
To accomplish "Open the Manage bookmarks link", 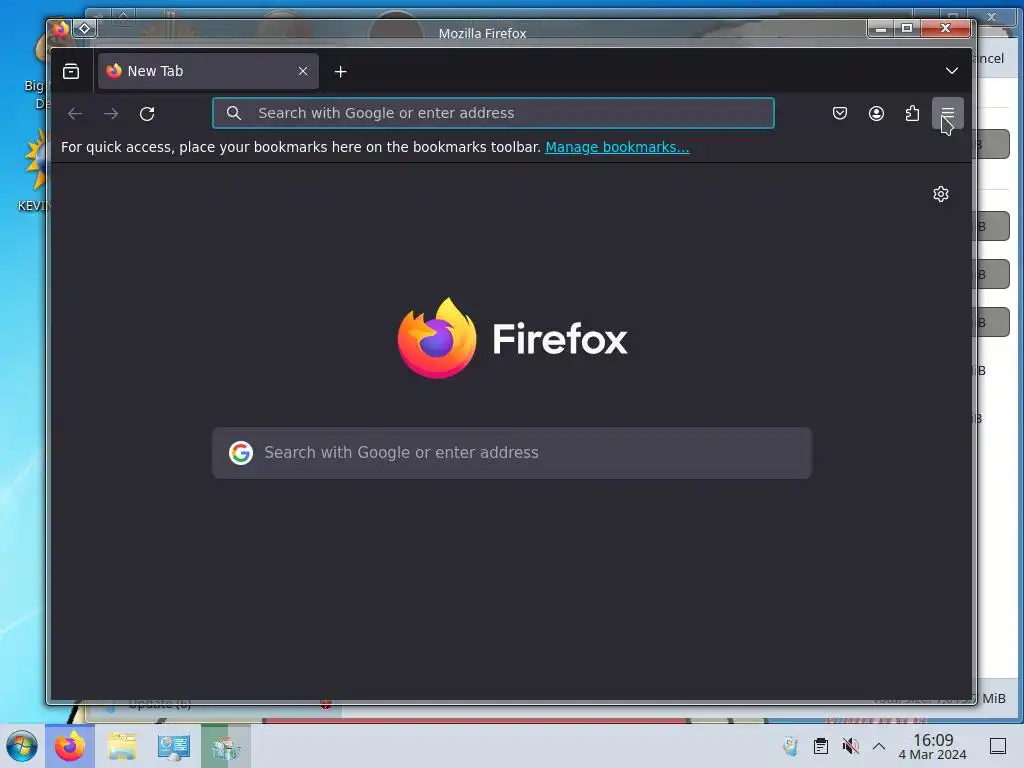I will (x=617, y=147).
